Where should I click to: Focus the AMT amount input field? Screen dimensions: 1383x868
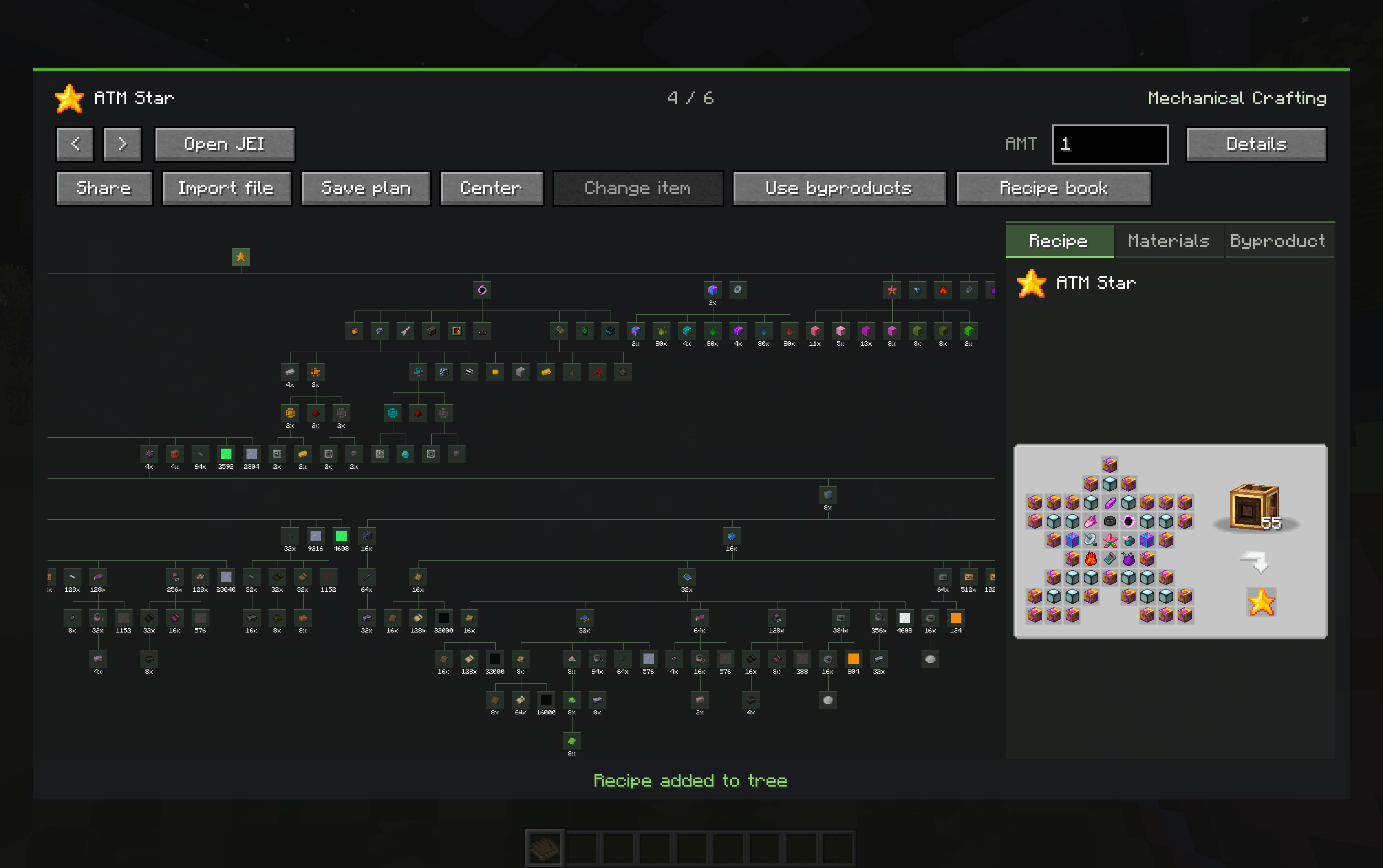tap(1110, 144)
